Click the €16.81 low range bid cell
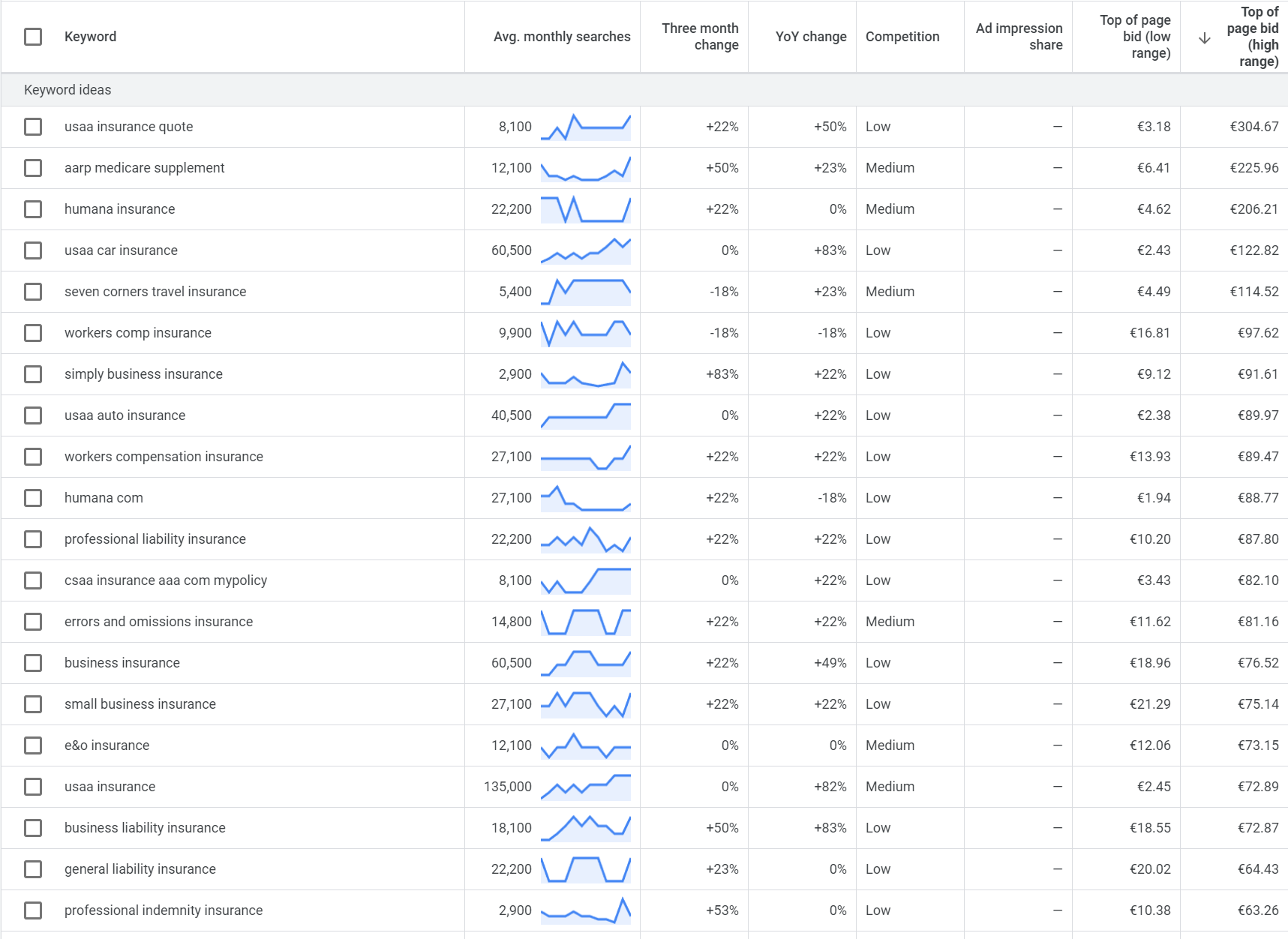The height and width of the screenshot is (939, 1288). pos(1150,333)
